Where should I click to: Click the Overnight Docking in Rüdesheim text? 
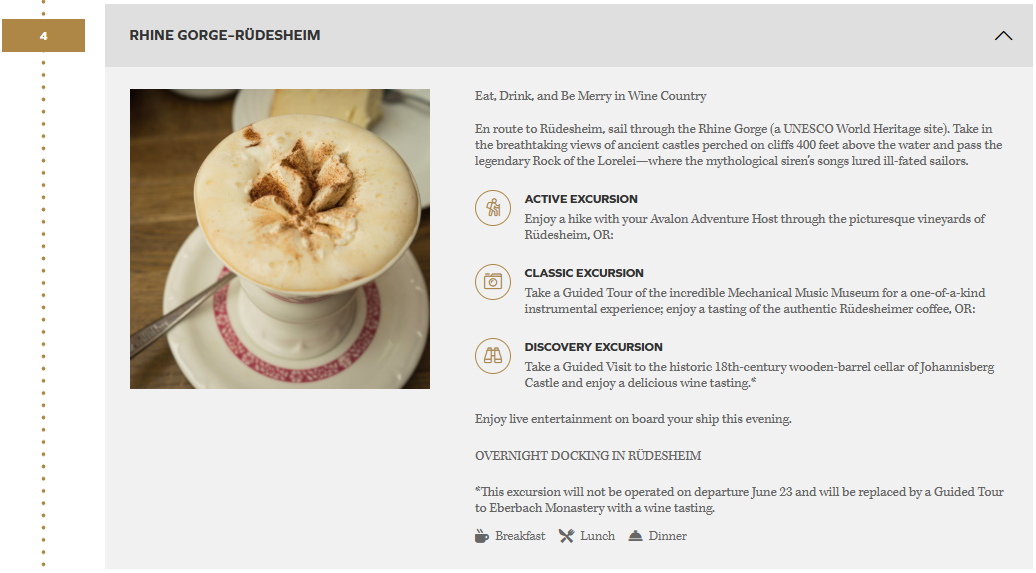point(588,456)
